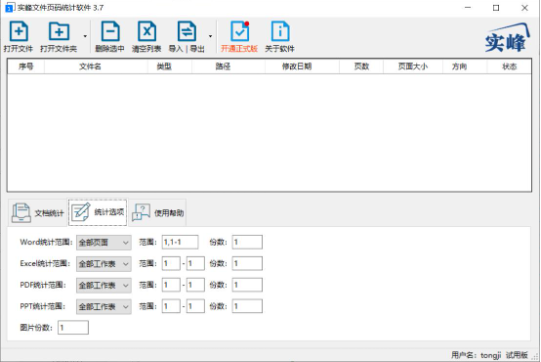Open the Word统计范围 dropdown
541x362 pixels.
tap(104, 242)
